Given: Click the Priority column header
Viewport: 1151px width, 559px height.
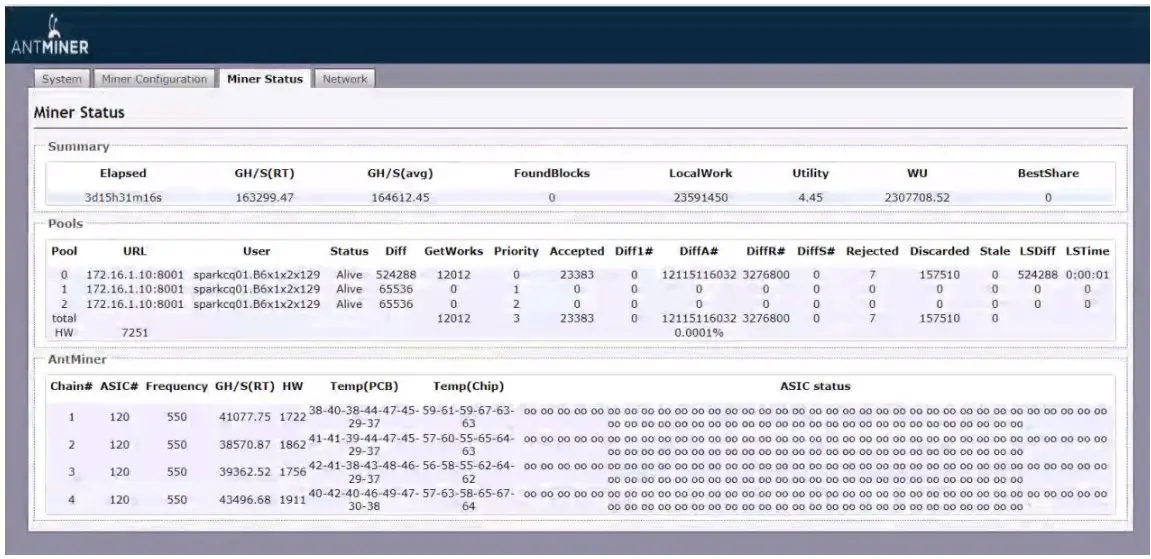Looking at the screenshot, I should (516, 251).
